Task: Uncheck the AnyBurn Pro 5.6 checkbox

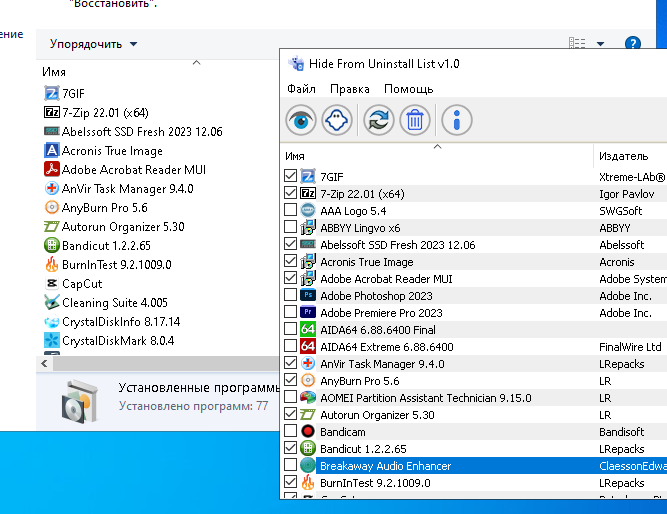Action: click(x=291, y=380)
